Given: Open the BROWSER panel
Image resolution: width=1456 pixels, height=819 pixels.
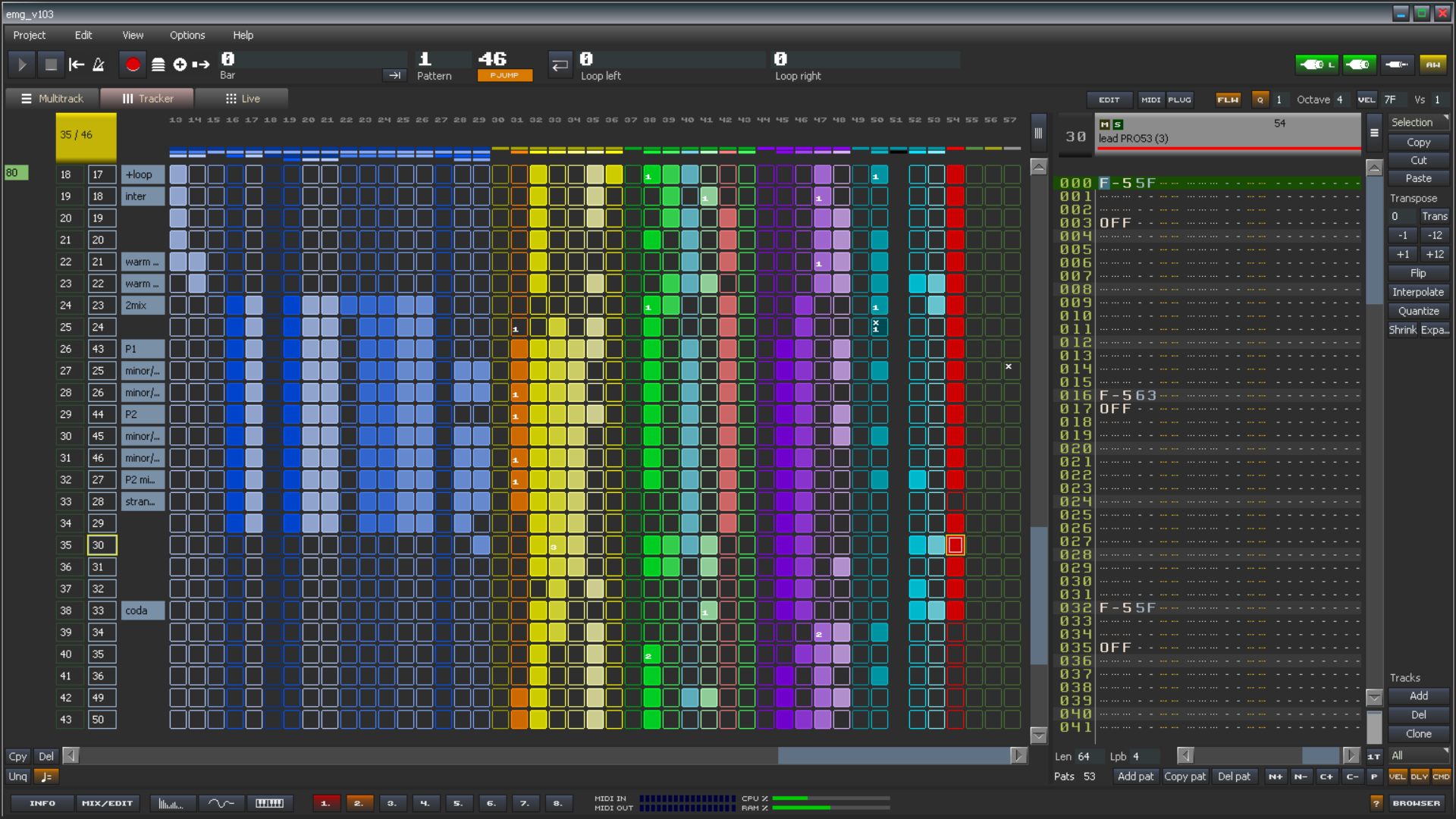Looking at the screenshot, I should point(1416,803).
